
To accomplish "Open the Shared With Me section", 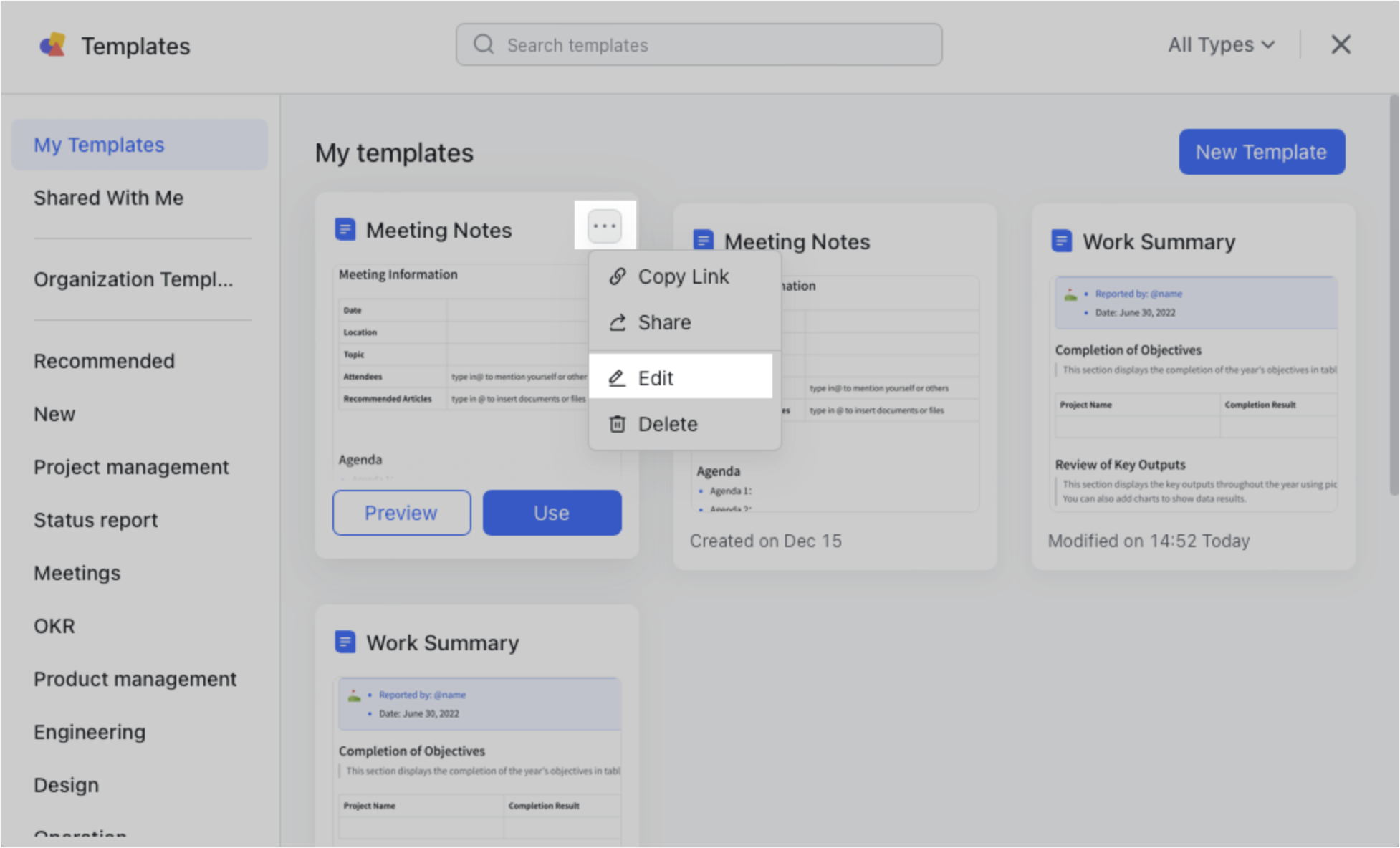I will 108,198.
